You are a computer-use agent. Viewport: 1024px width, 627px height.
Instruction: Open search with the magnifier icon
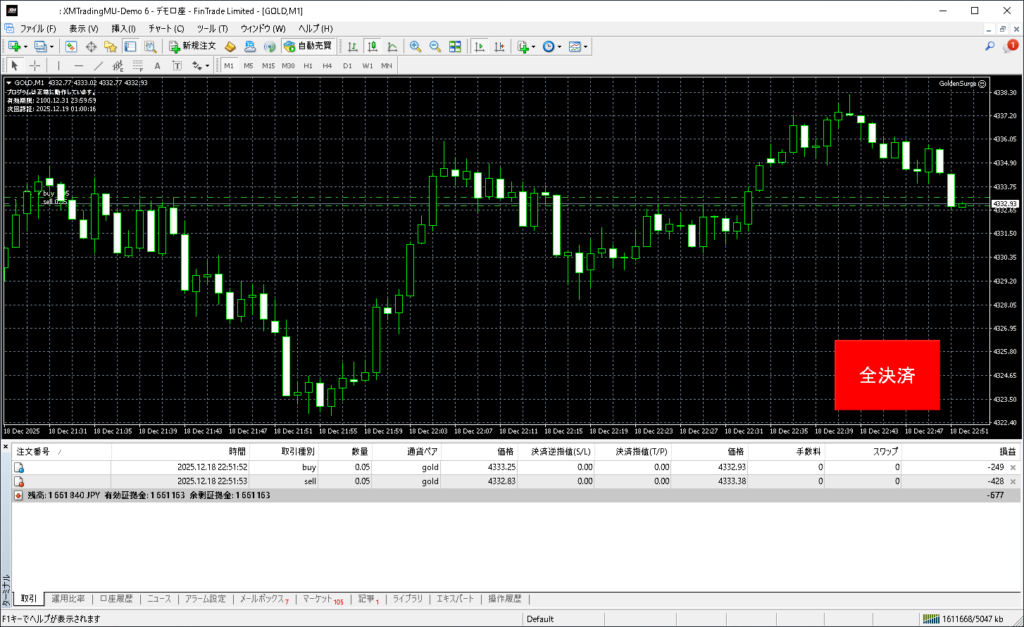point(990,46)
